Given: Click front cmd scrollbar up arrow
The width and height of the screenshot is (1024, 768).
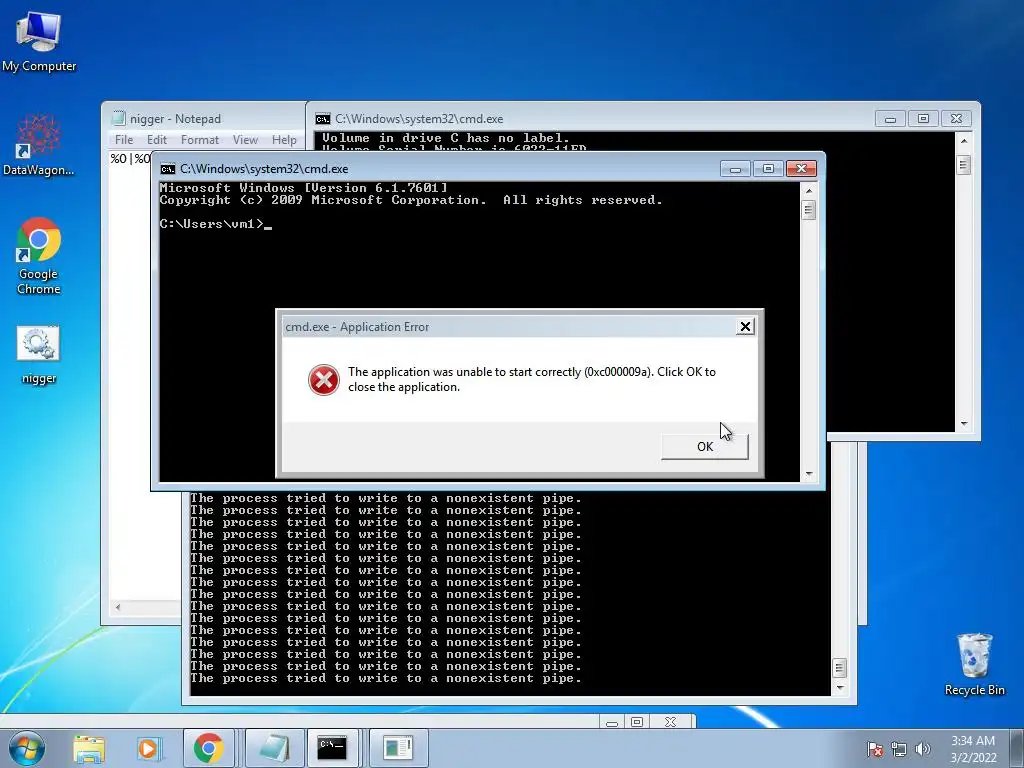Looking at the screenshot, I should click(808, 191).
